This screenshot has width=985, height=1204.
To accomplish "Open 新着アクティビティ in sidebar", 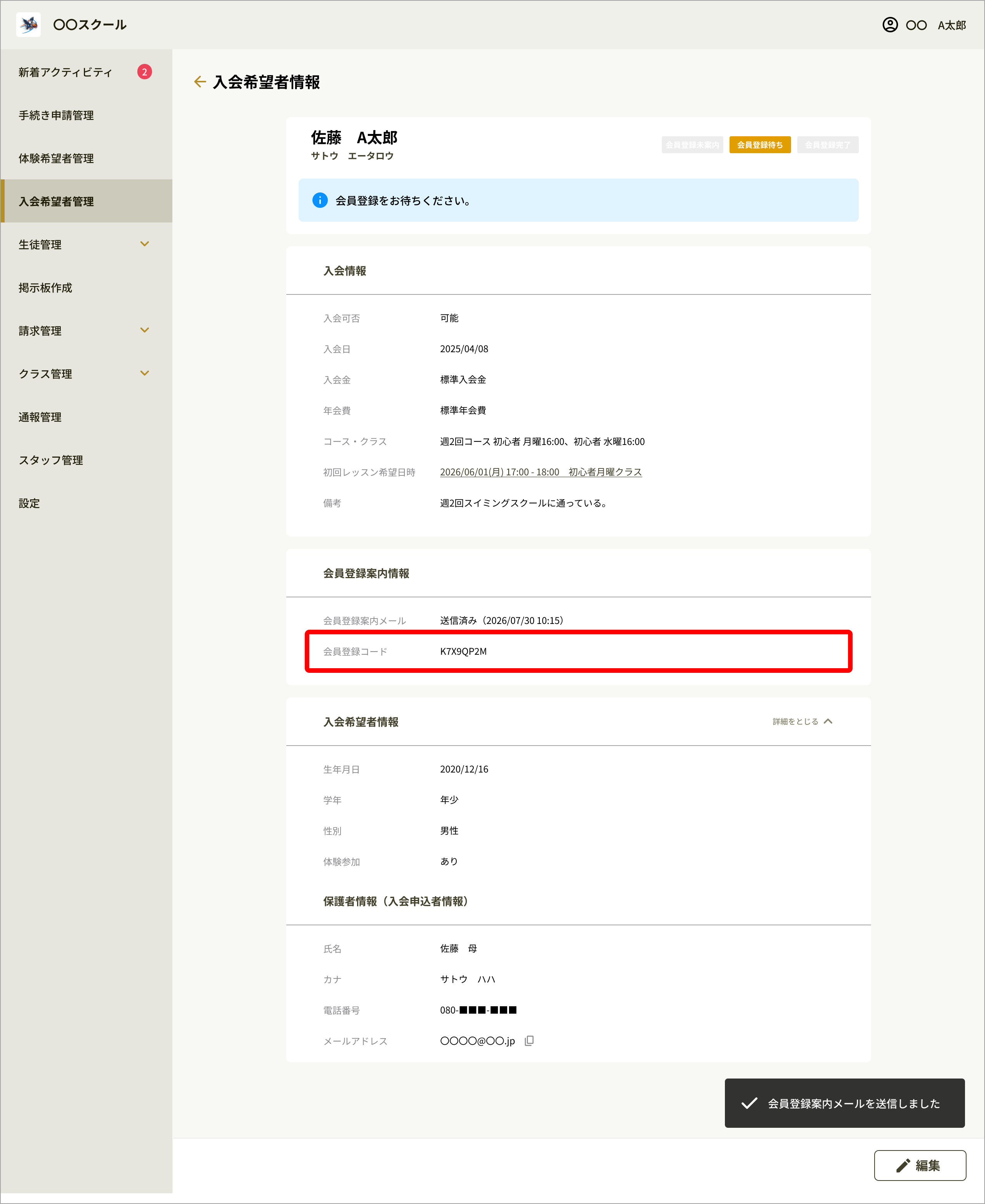I will click(x=86, y=72).
